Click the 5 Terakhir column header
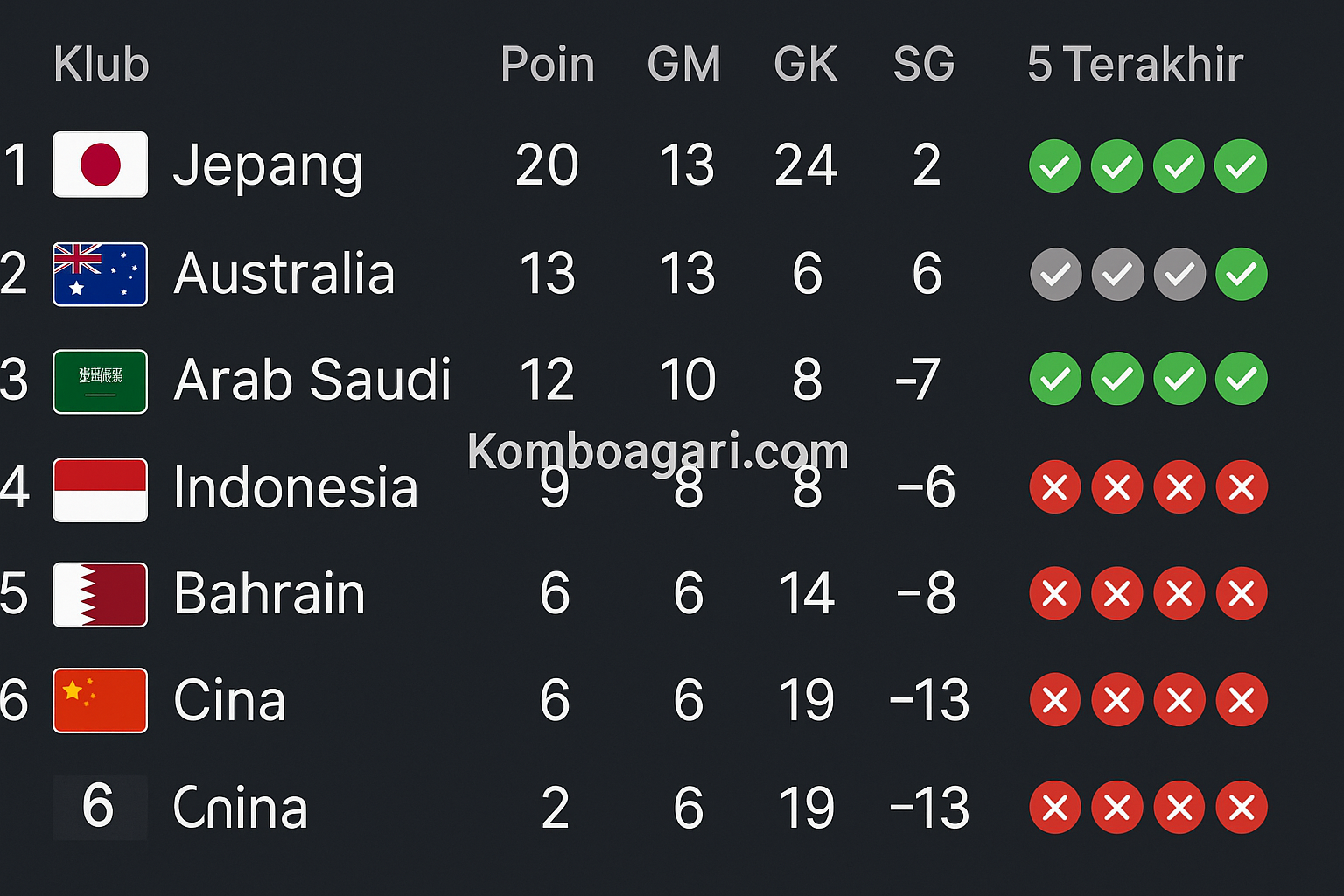The image size is (1344, 896). (x=1136, y=64)
